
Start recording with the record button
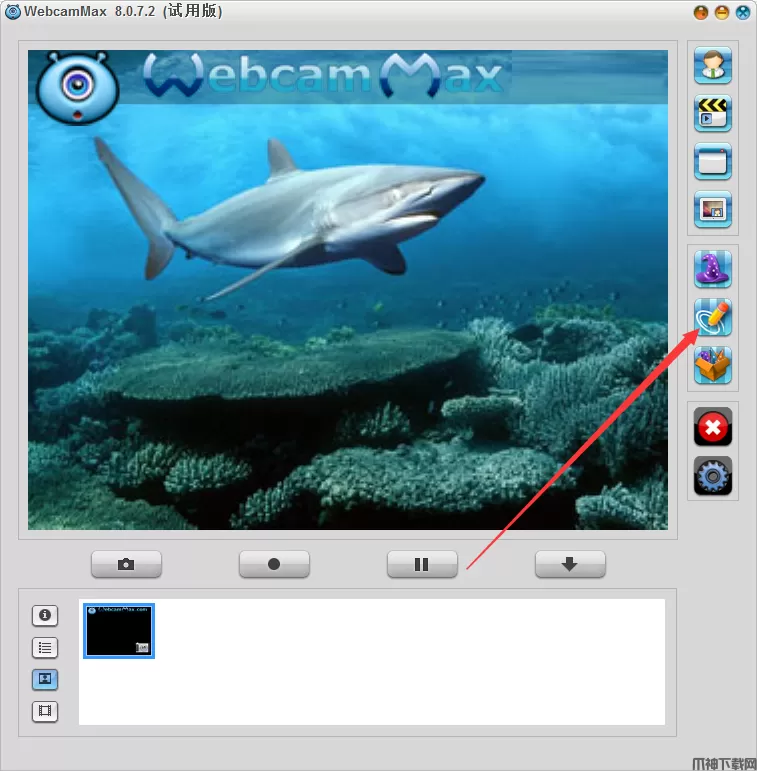point(274,564)
